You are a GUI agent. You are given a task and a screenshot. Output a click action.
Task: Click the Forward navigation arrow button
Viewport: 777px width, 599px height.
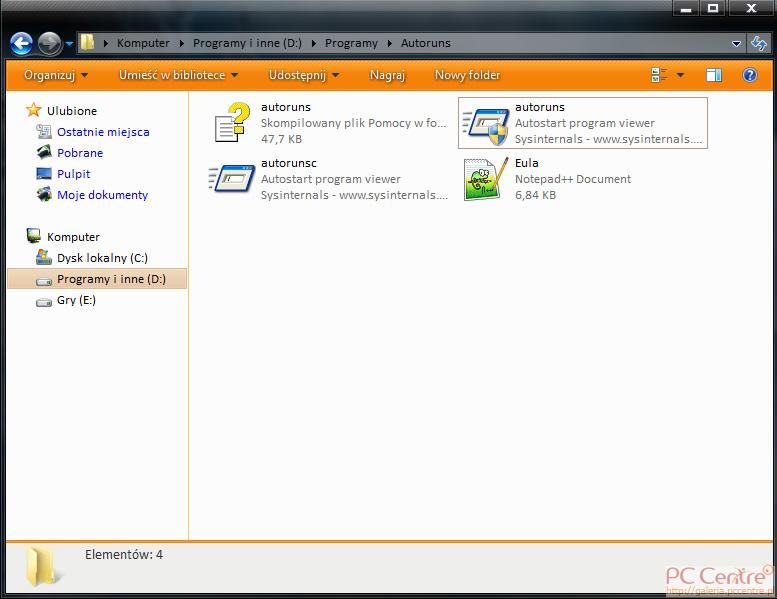coord(49,43)
